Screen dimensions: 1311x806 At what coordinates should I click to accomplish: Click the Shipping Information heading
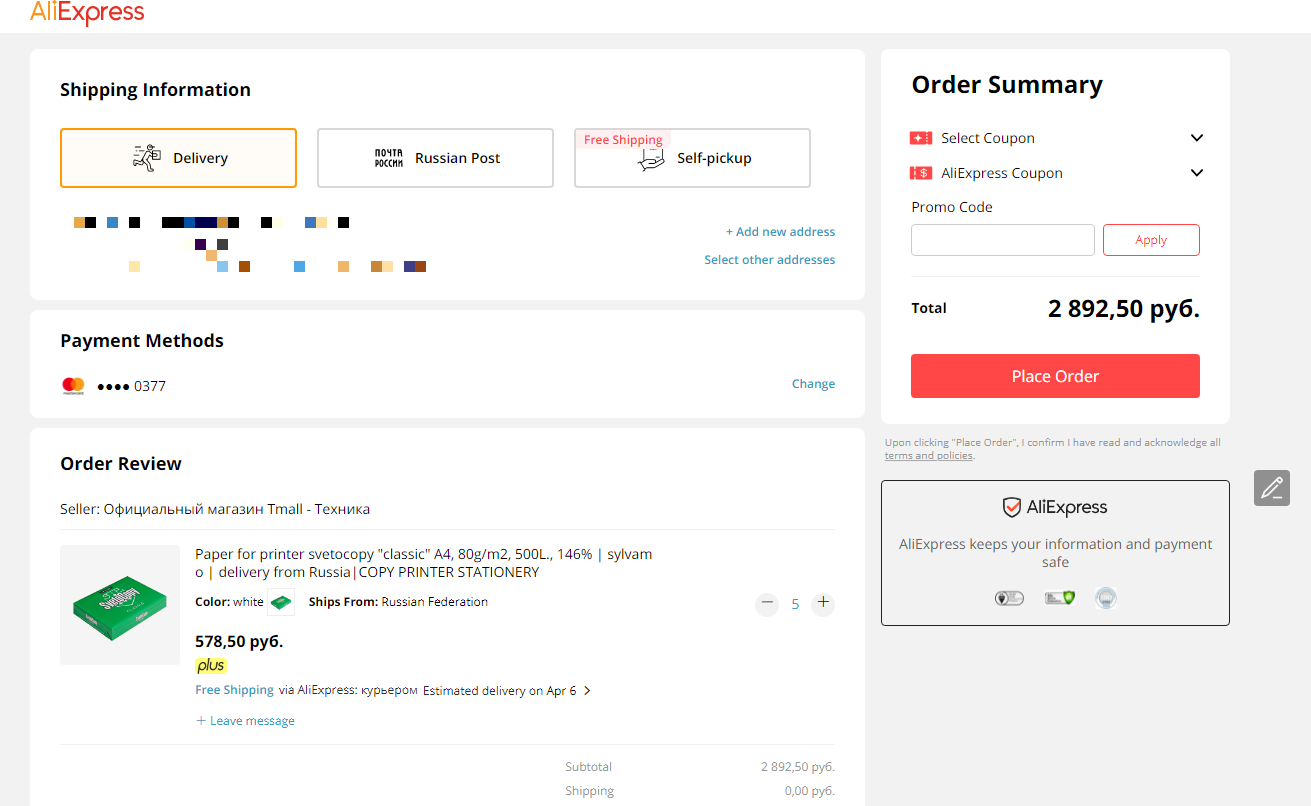(155, 90)
